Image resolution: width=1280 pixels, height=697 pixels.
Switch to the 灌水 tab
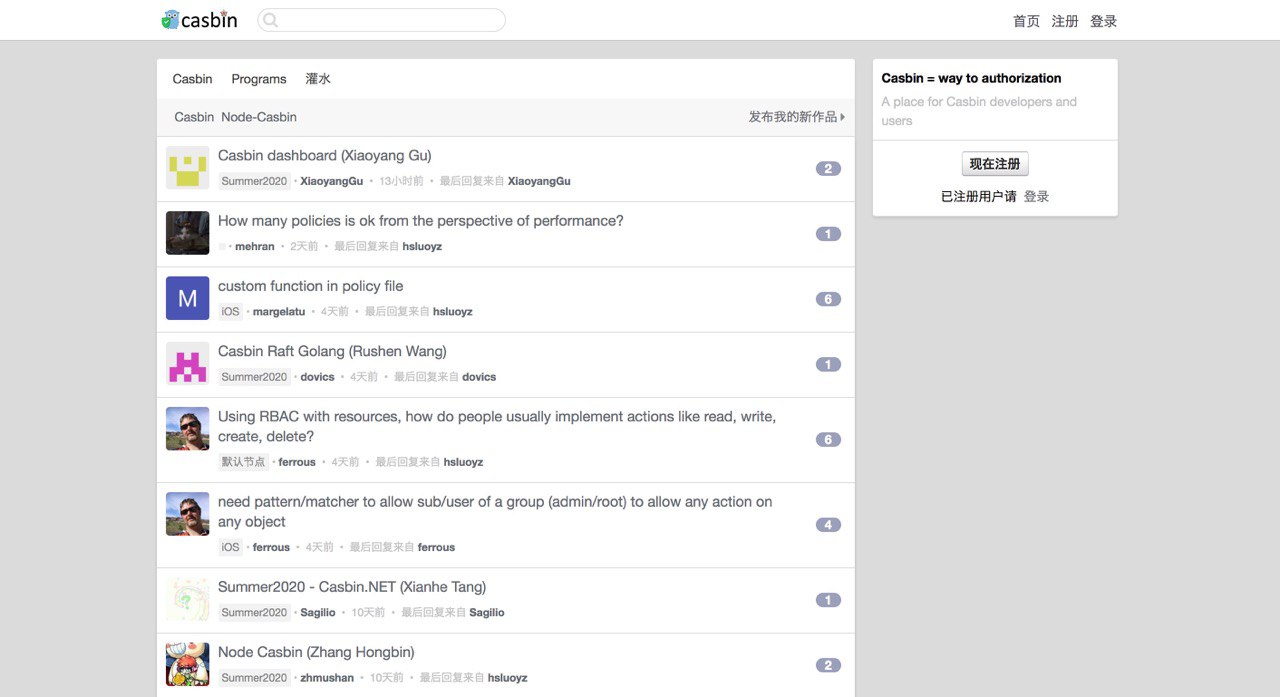pyautogui.click(x=318, y=79)
